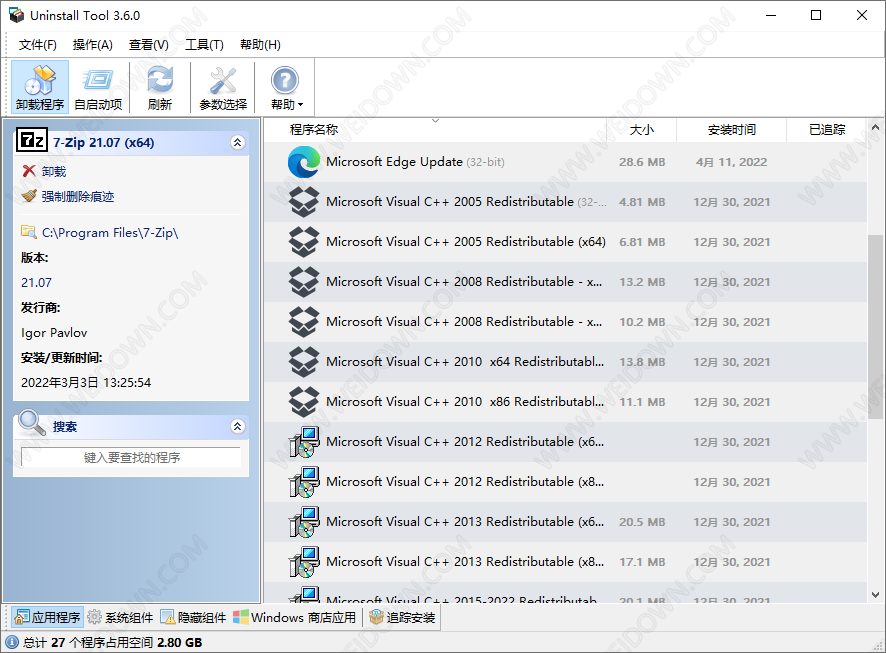Click the scrollbar down arrow
Image resolution: width=886 pixels, height=653 pixels.
[x=875, y=594]
